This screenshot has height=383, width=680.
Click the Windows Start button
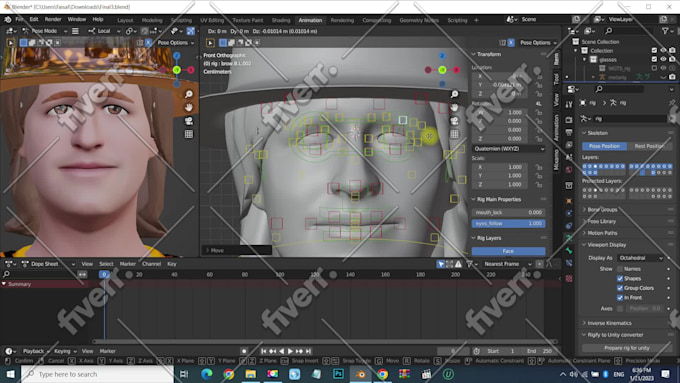[x=10, y=374]
